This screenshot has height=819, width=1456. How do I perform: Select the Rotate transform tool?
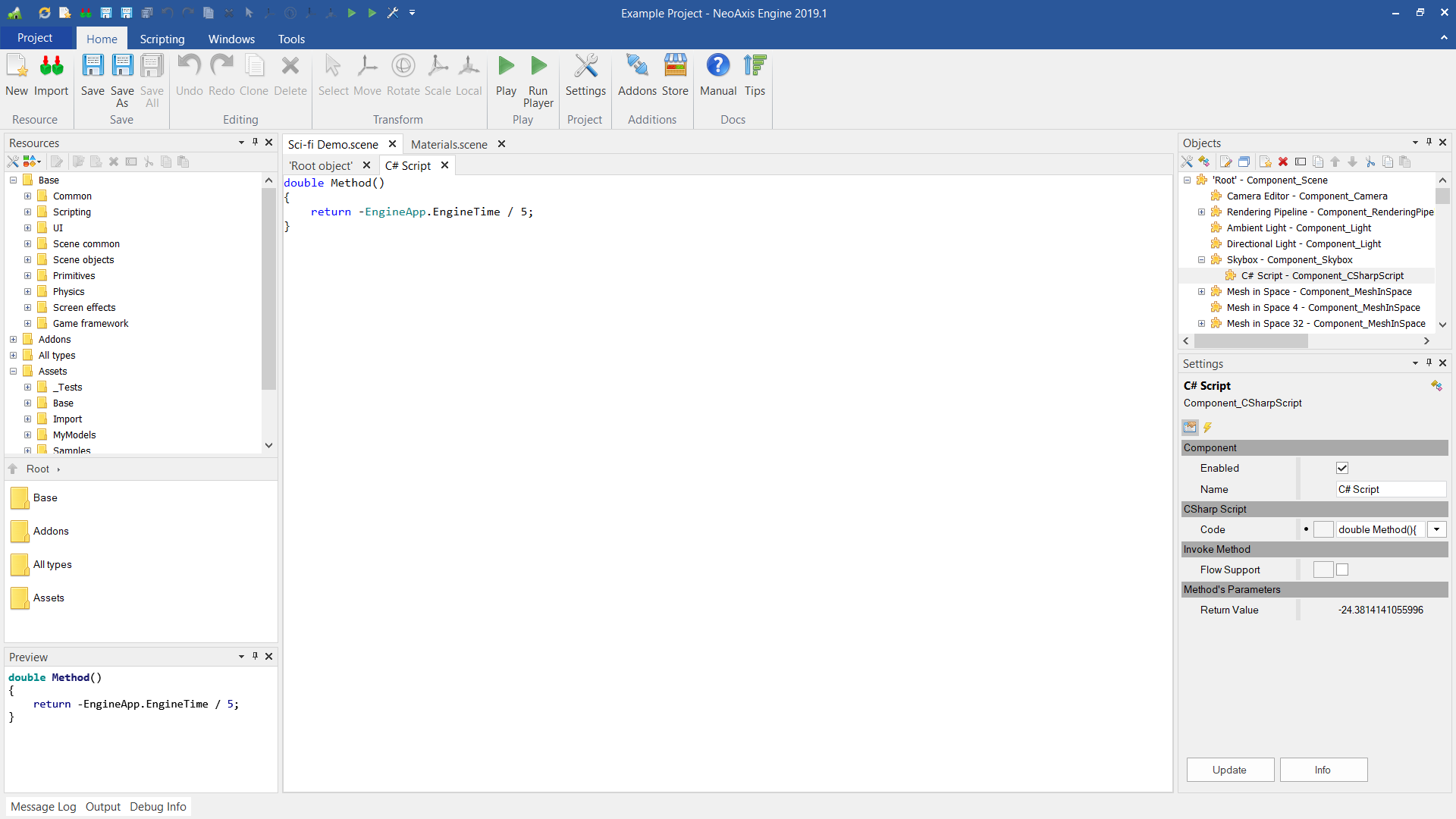click(x=403, y=74)
